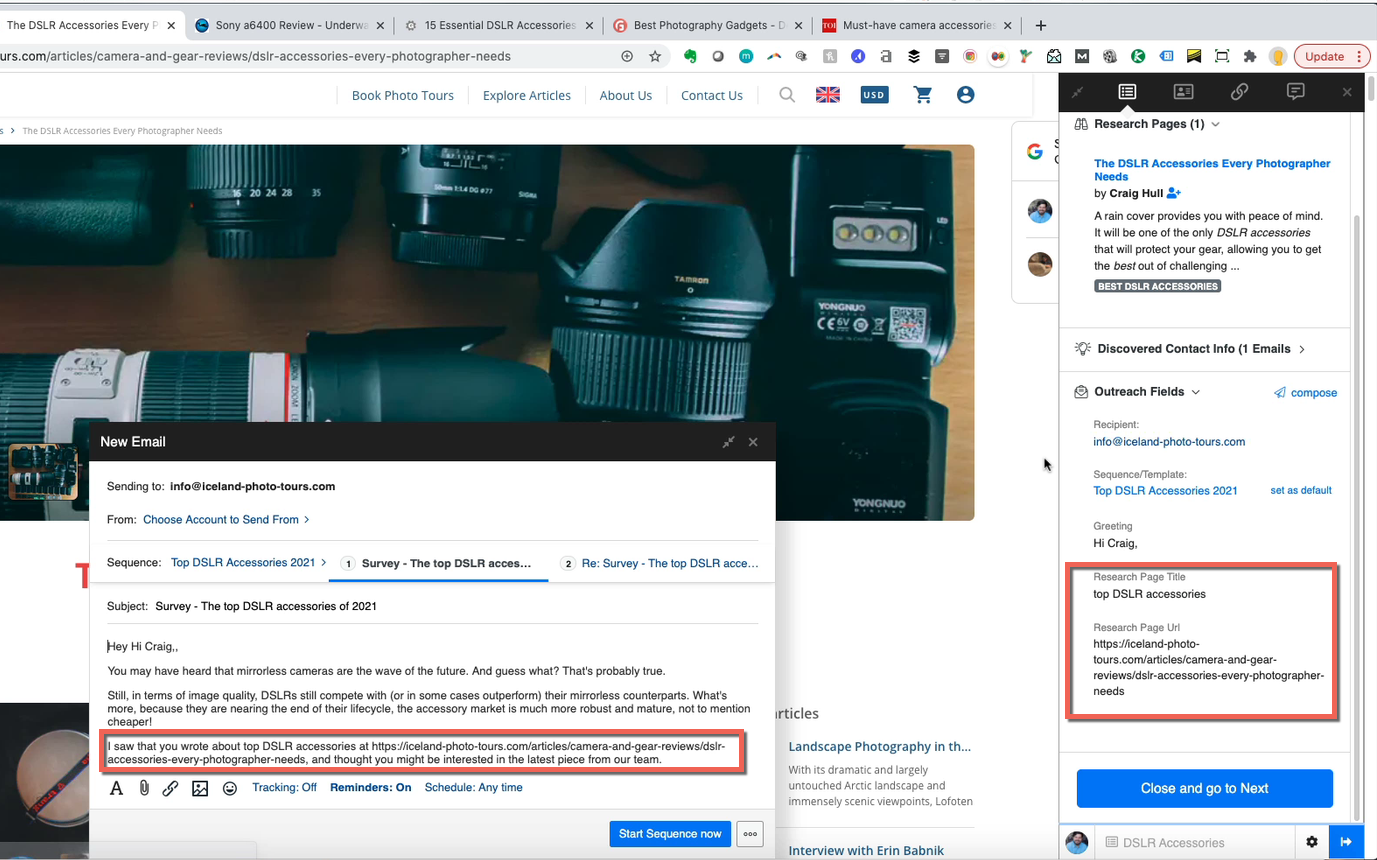Open the notes speech-bubble icon in sidebar
This screenshot has width=1377, height=860.
tap(1295, 92)
